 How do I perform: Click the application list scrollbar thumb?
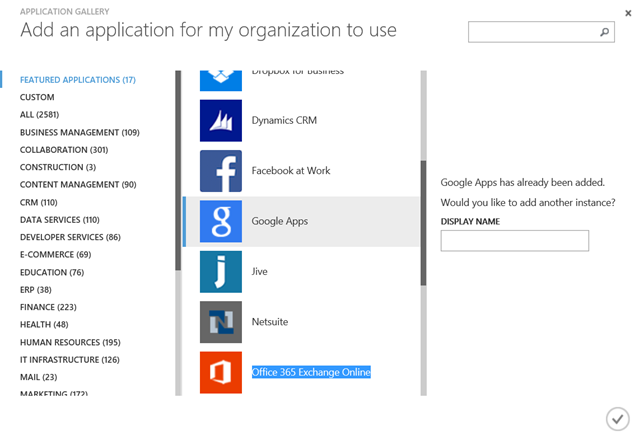423,223
